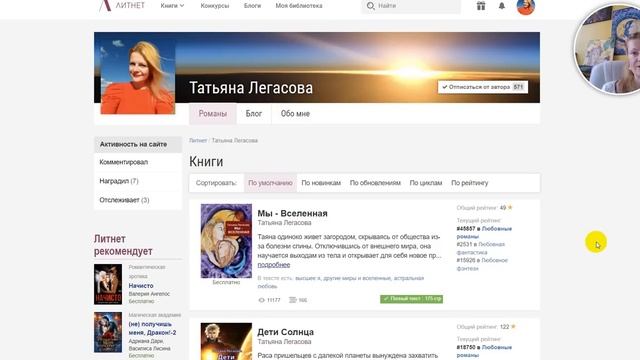
Task: Click Полный текст green badge
Action: pyautogui.click(x=411, y=299)
